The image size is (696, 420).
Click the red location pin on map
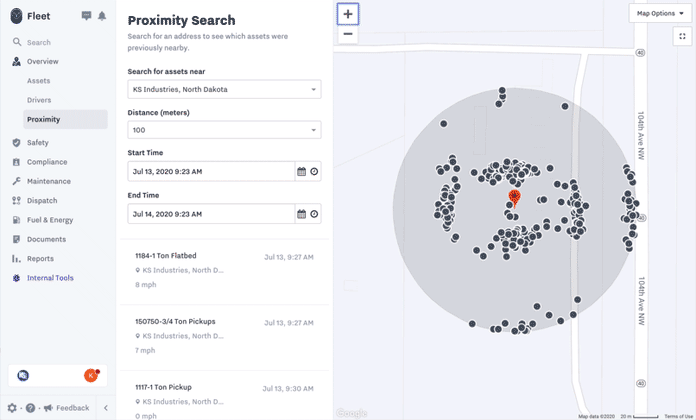click(x=514, y=197)
